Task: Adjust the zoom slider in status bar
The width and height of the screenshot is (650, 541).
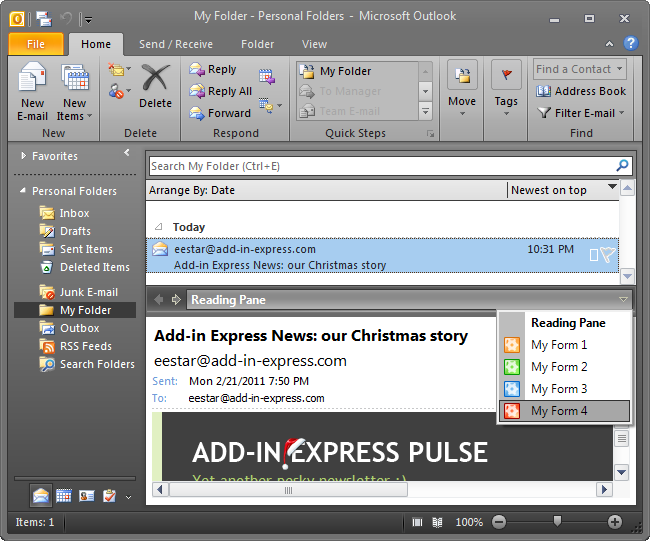Action: (557, 522)
